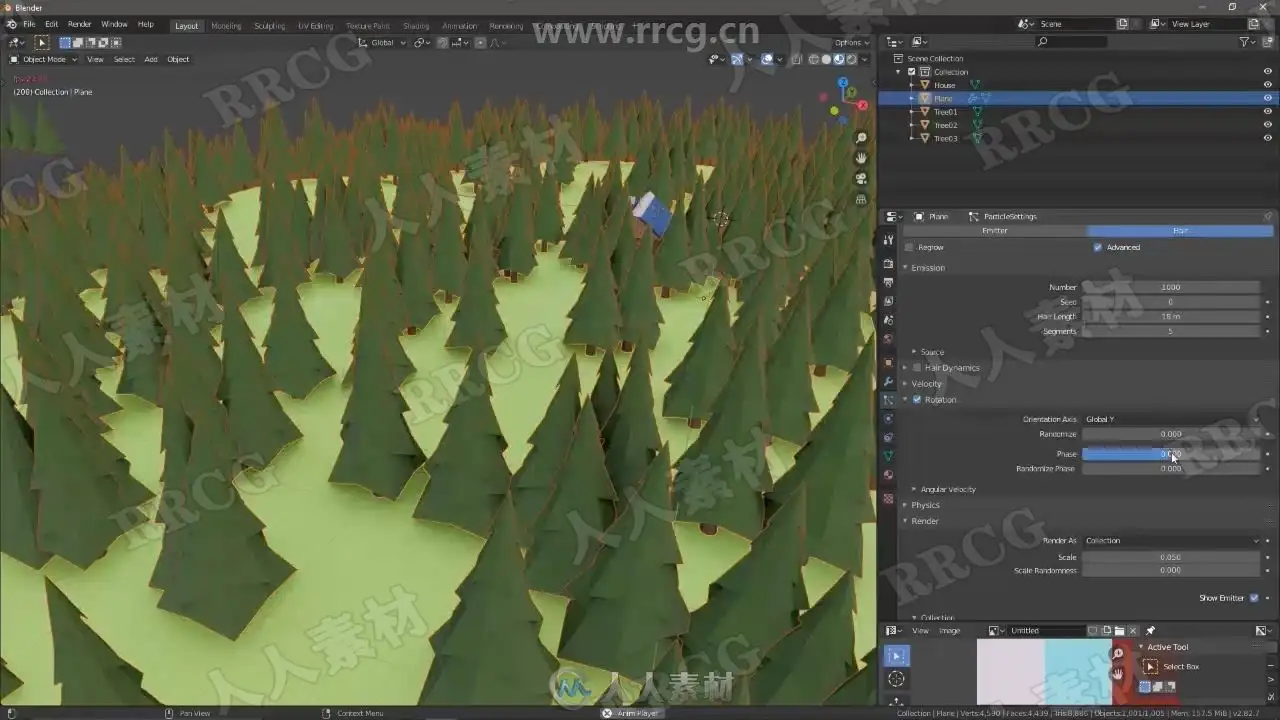This screenshot has height=720, width=1280.
Task: Expand the Velocity panel
Action: coord(926,384)
